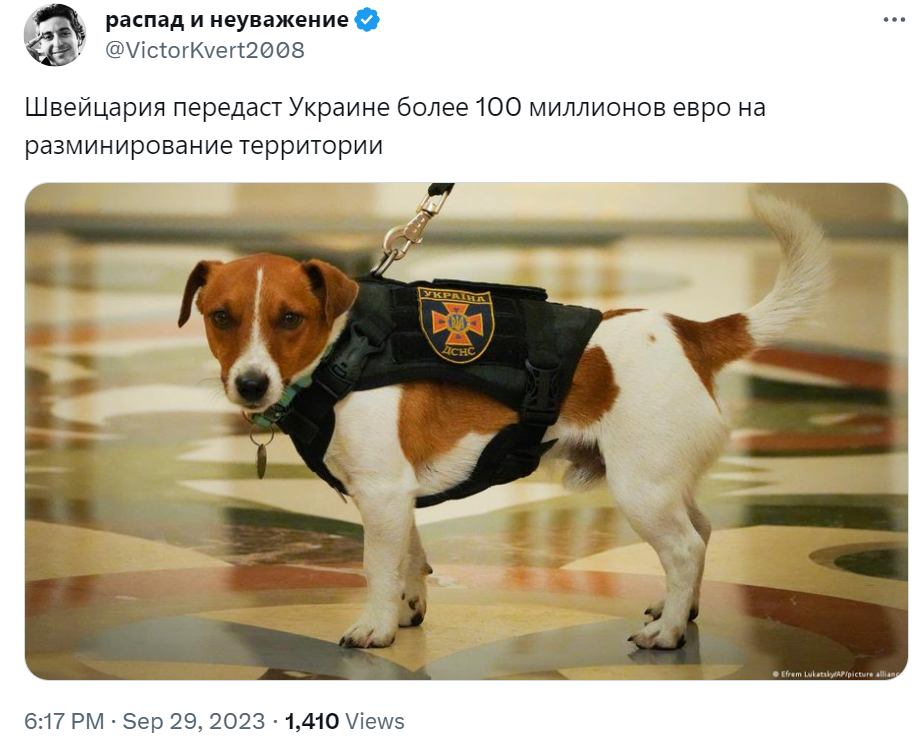Viewport: 924px width, 749px height.
Task: Open the @VictorKvert2008 handle link
Action: 204,51
